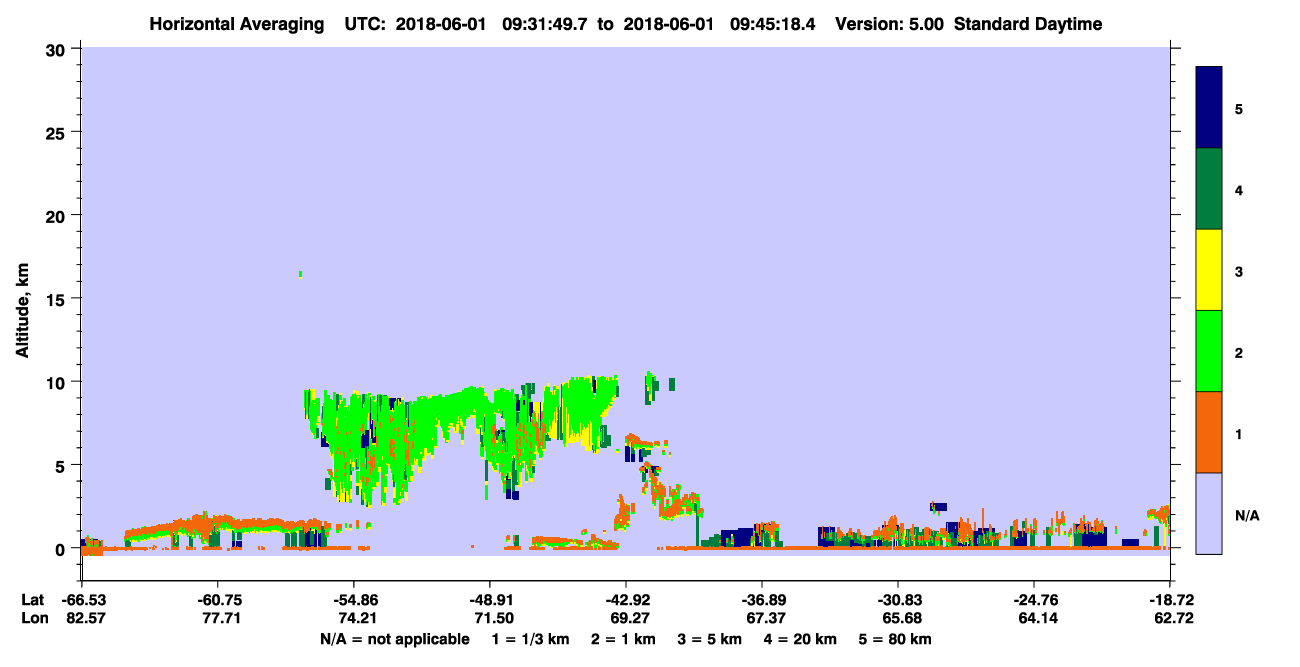Click the latitude value -24.76

[x=1034, y=600]
